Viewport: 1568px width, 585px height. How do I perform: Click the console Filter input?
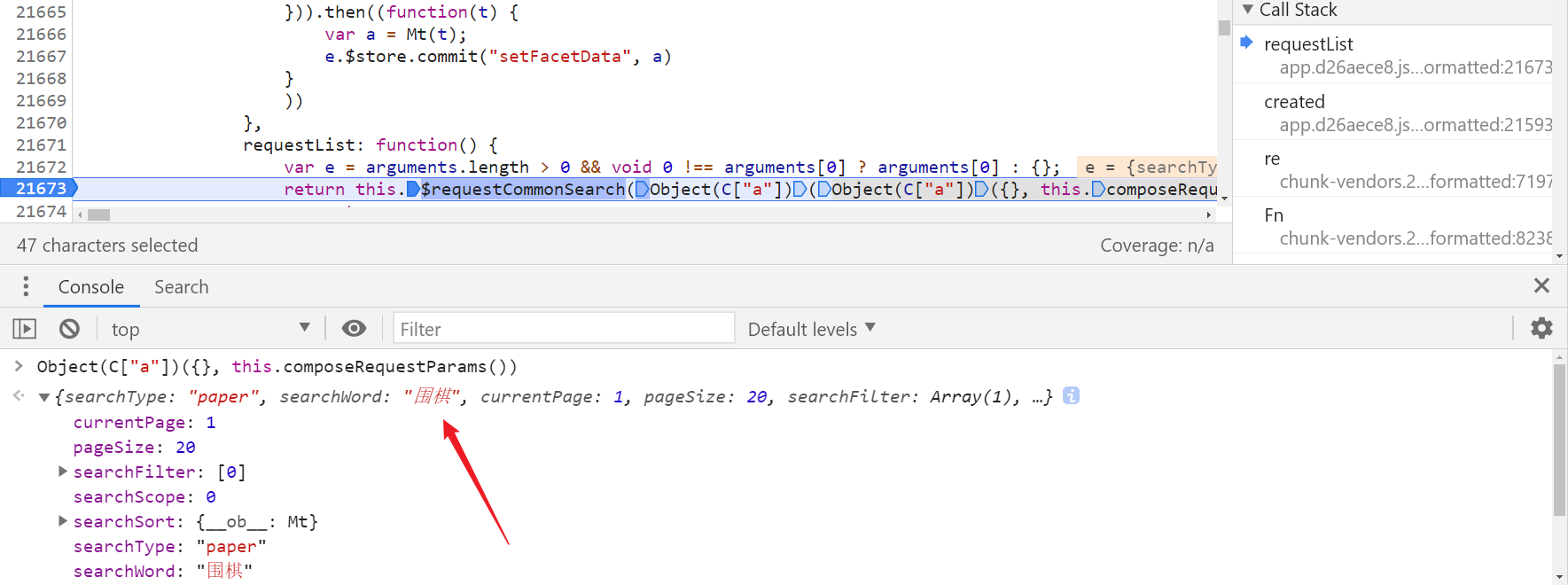click(564, 329)
